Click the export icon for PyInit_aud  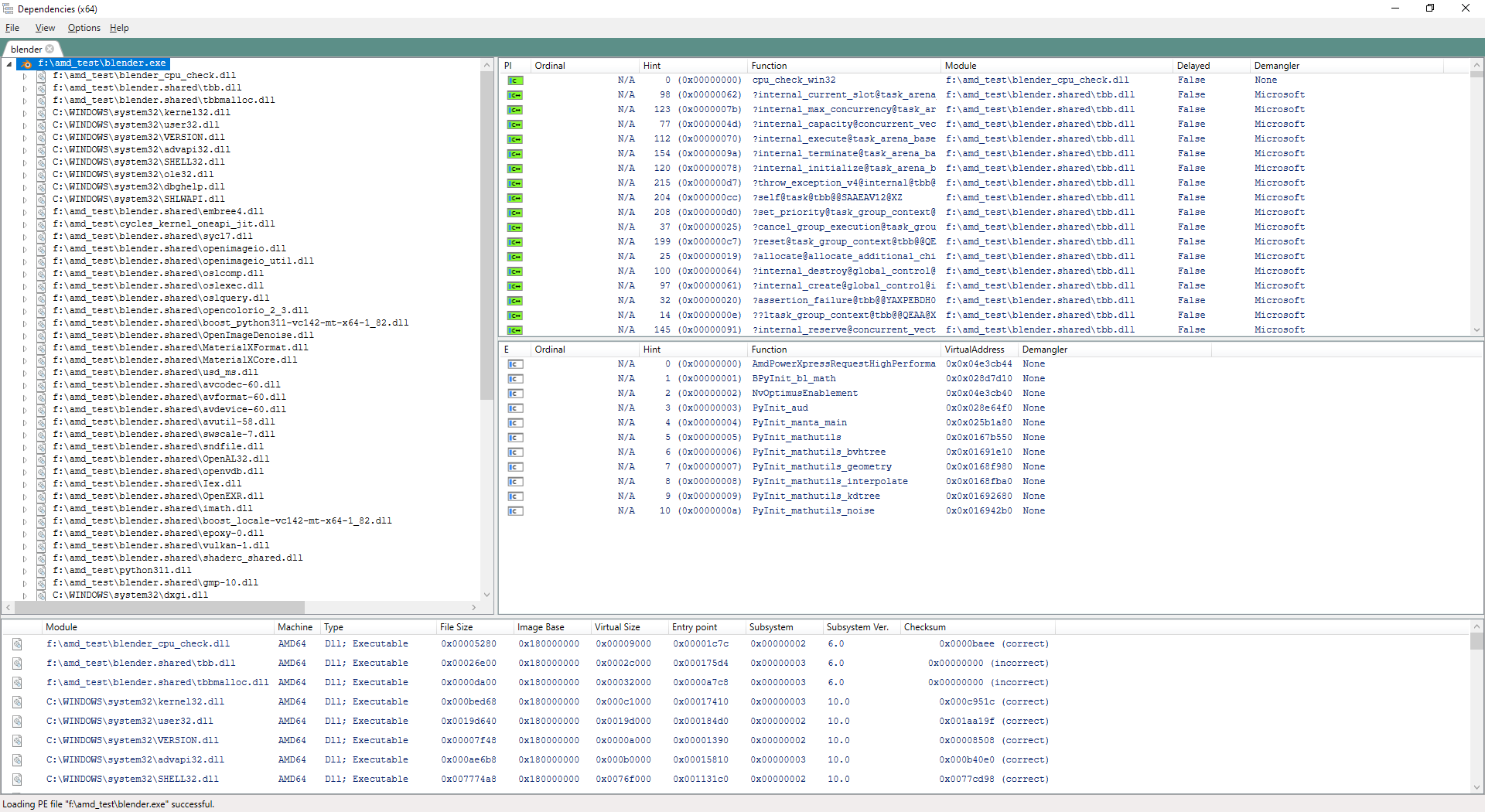[515, 408]
